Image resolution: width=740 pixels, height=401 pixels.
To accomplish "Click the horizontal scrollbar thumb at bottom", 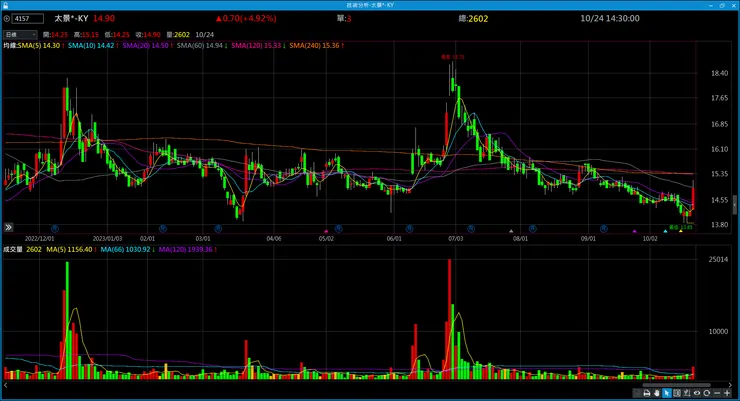I will [x=676, y=385].
